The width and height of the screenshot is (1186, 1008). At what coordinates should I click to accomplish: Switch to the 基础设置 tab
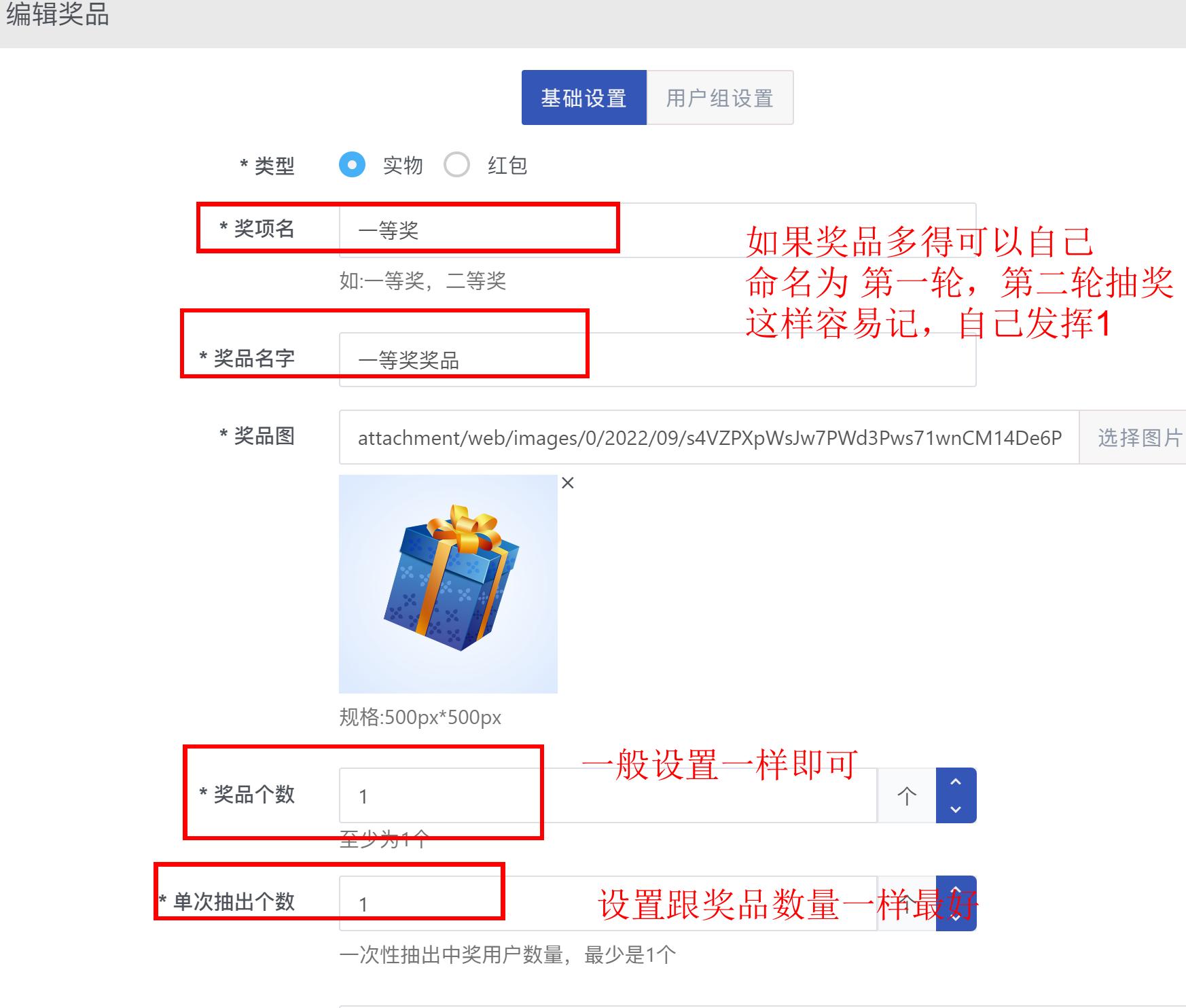tap(583, 98)
